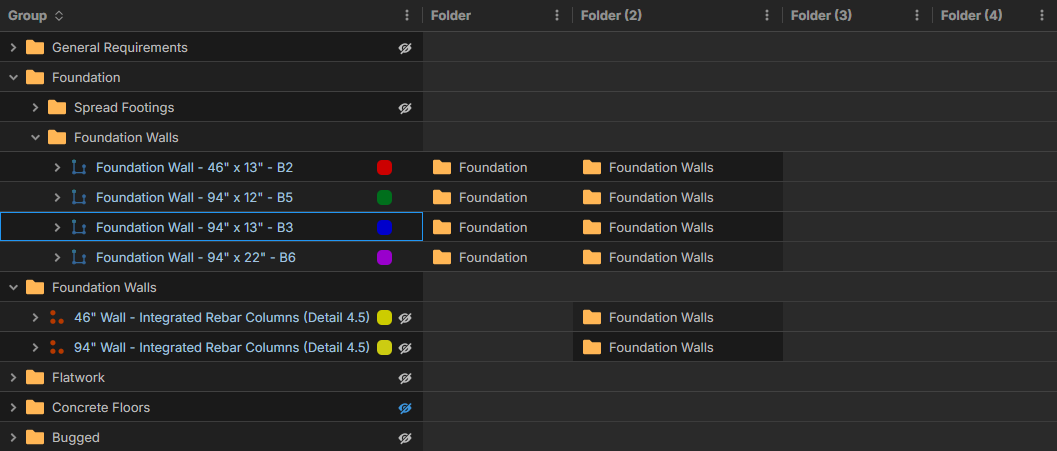Open the Folder (3) column options menu
This screenshot has height=451, width=1057.
pos(917,16)
